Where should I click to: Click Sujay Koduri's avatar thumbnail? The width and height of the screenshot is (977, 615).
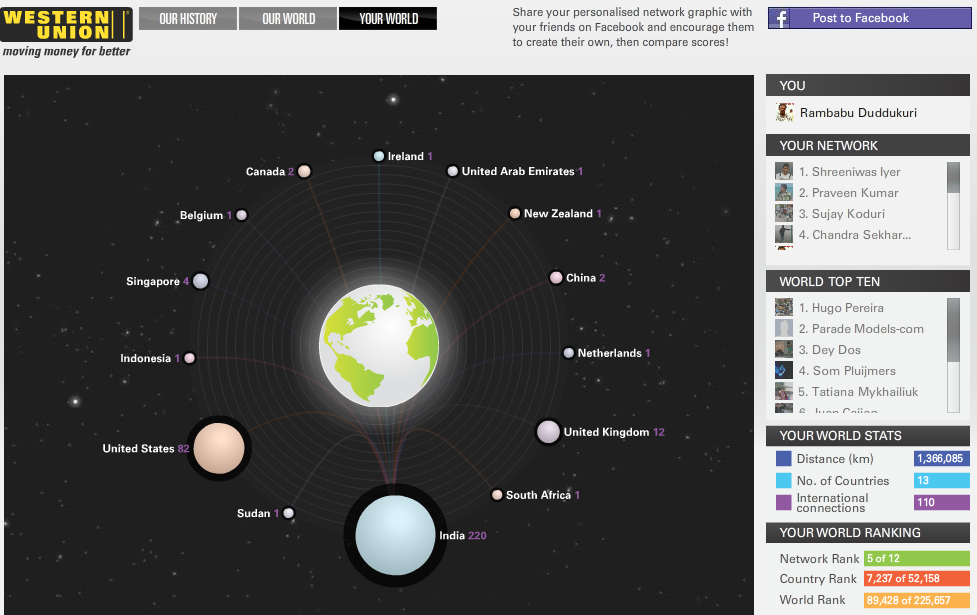click(784, 214)
